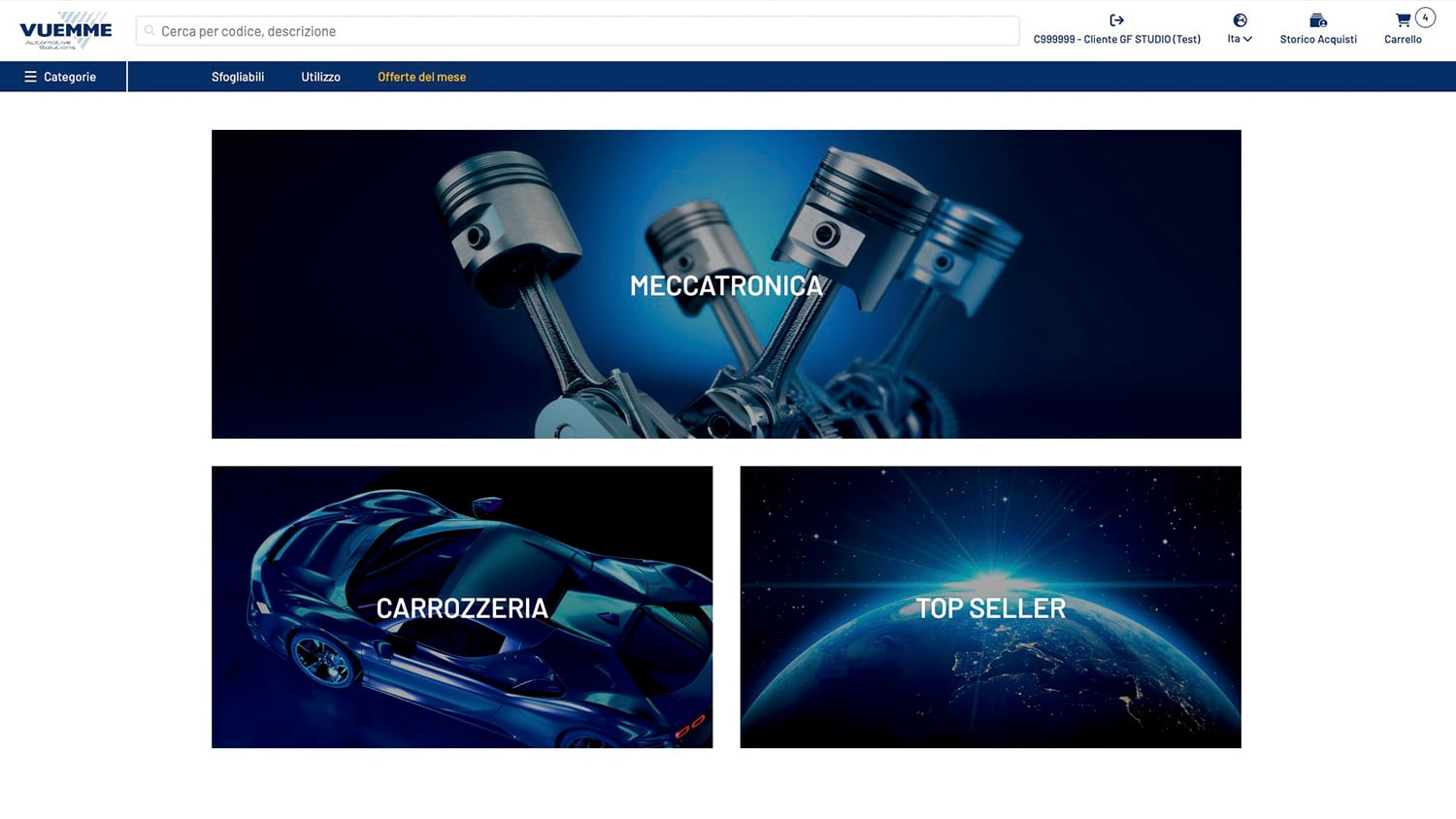Open the Sfogliabili menu item
Image resolution: width=1456 pixels, height=819 pixels.
point(238,77)
